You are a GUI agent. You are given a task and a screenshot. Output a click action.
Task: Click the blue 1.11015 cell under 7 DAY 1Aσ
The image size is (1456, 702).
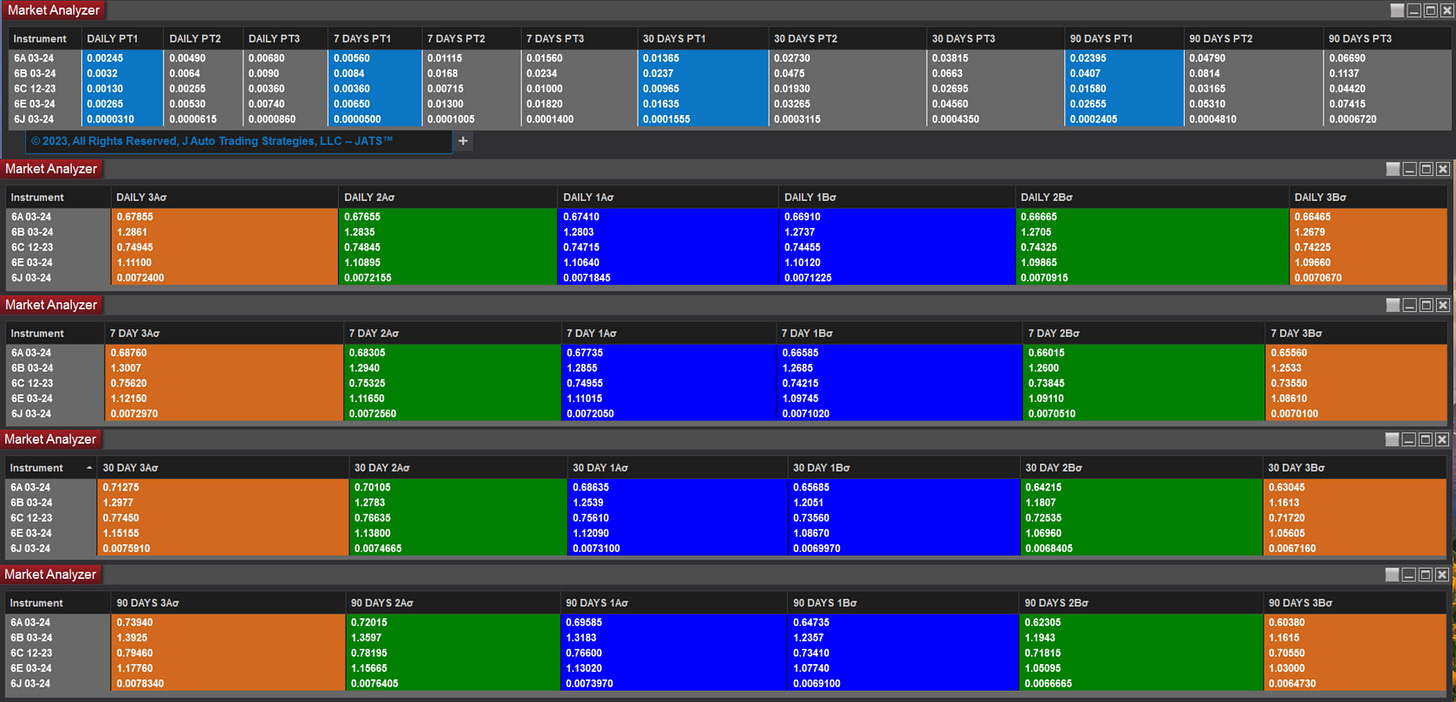669,398
